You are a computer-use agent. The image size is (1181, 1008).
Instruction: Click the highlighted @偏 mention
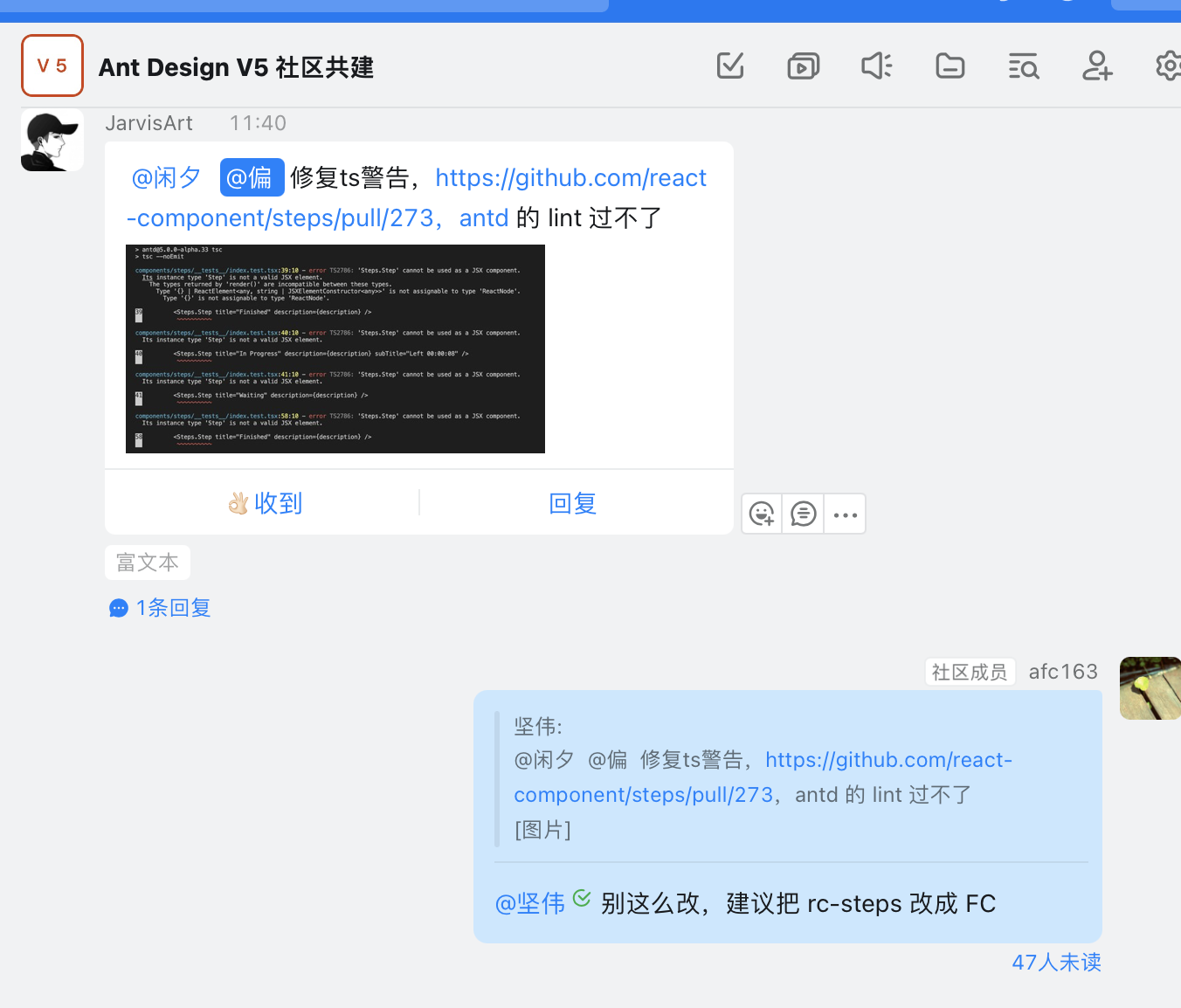[252, 178]
